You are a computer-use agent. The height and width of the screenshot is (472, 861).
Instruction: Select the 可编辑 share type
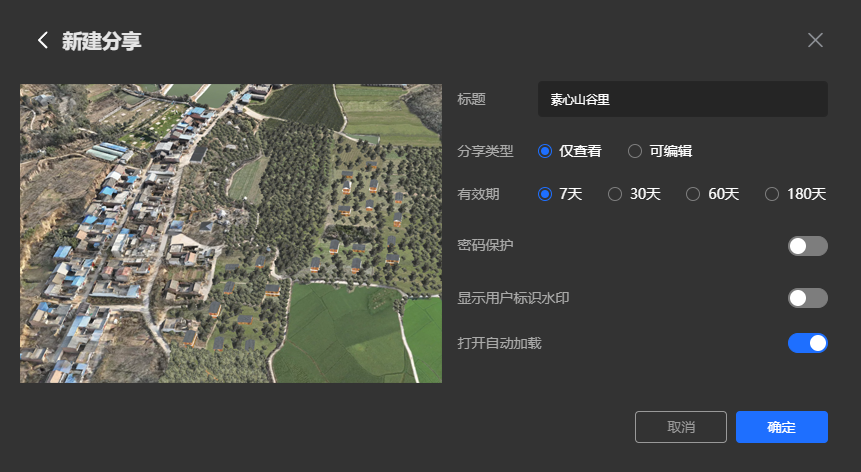659,151
